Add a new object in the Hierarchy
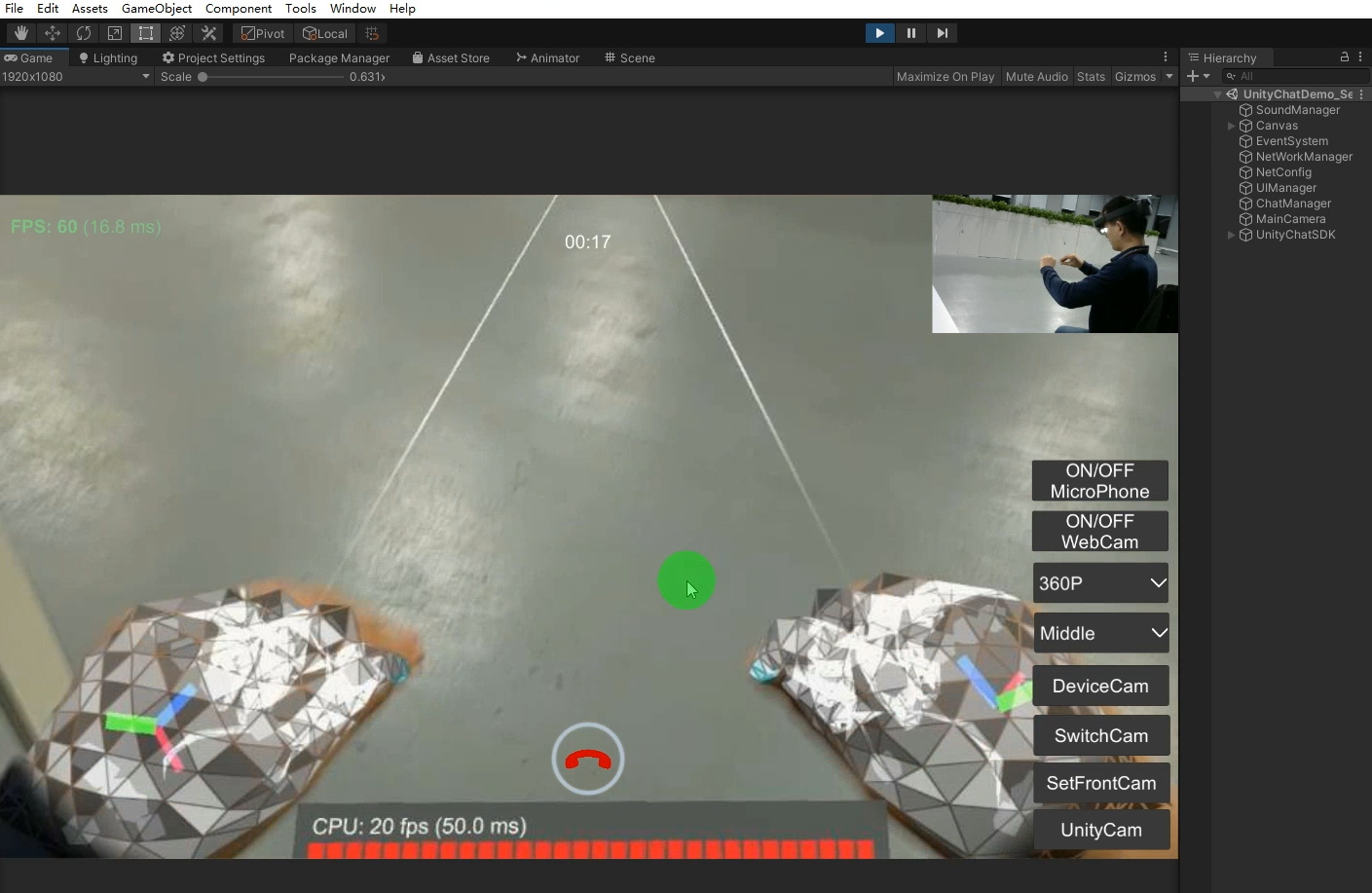Screen dimensions: 1372x893 (x=1198, y=76)
